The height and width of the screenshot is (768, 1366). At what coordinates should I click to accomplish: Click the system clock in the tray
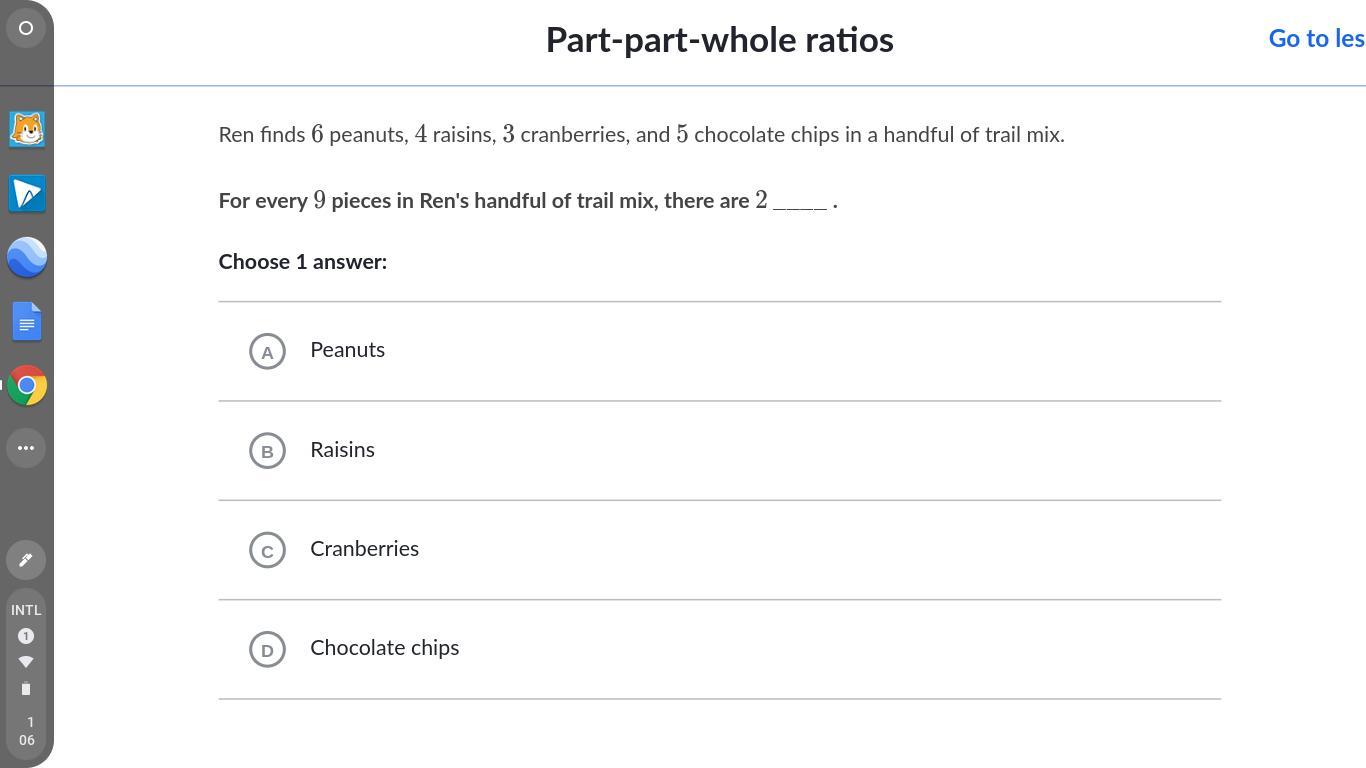click(x=27, y=731)
